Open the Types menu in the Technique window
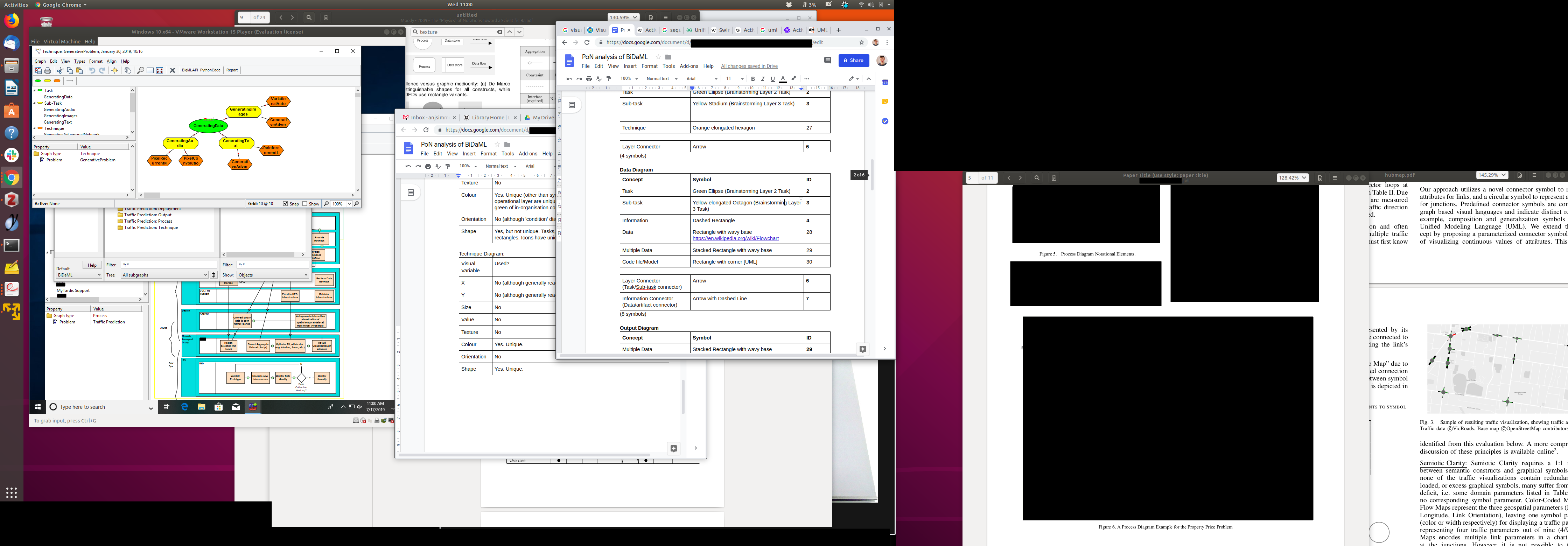The width and height of the screenshot is (1568, 546). pos(80,62)
